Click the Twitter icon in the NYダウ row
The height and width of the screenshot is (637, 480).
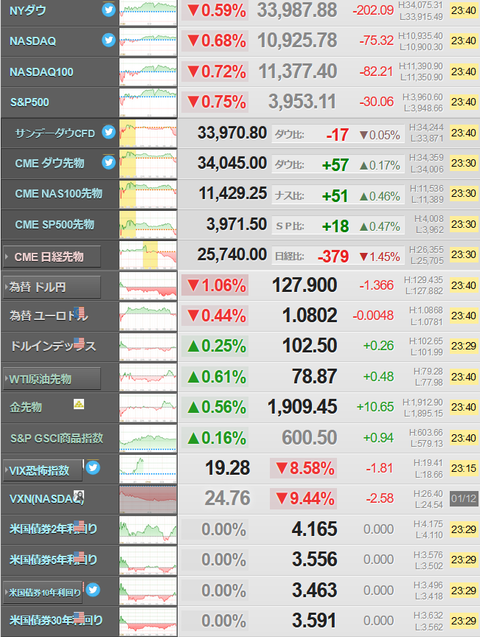coord(108,9)
